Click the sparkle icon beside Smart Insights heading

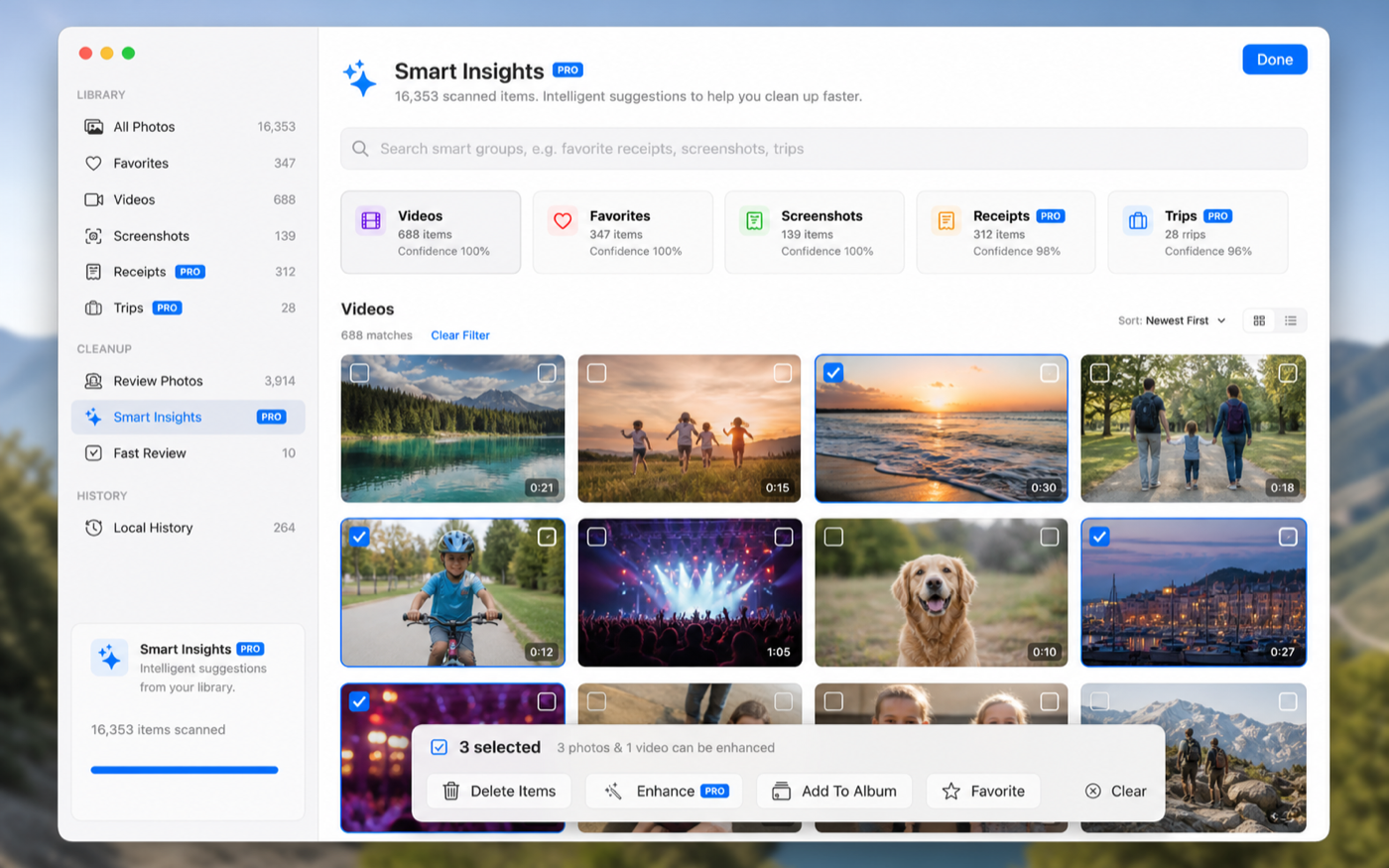tap(359, 78)
